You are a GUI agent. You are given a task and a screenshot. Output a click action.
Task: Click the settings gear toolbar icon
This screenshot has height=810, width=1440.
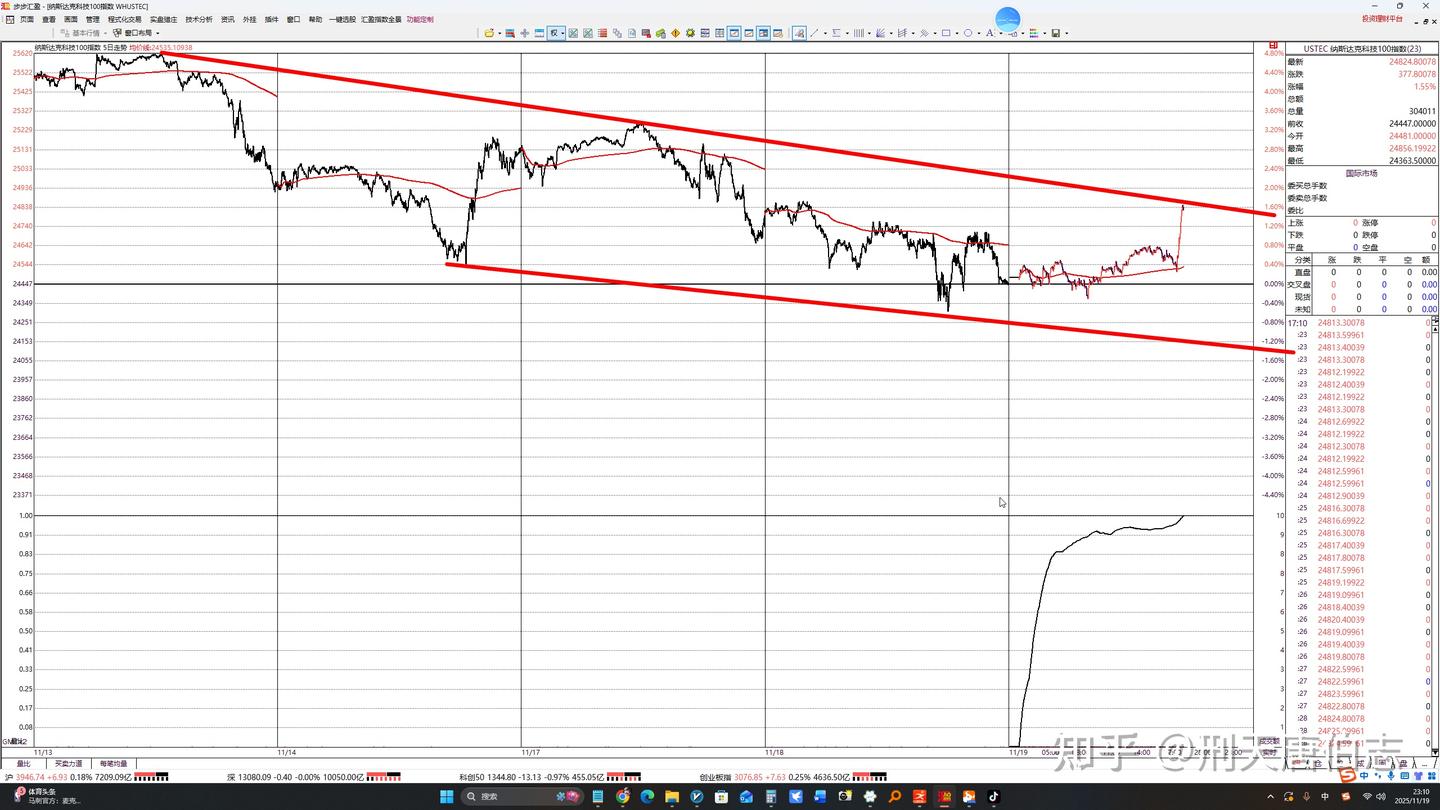(x=690, y=33)
